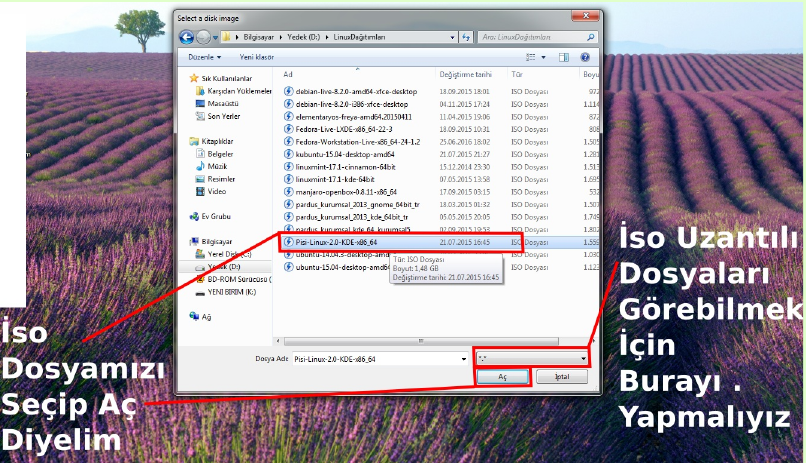Click the Aç button
Screen dimensions: 806x463
tap(503, 377)
